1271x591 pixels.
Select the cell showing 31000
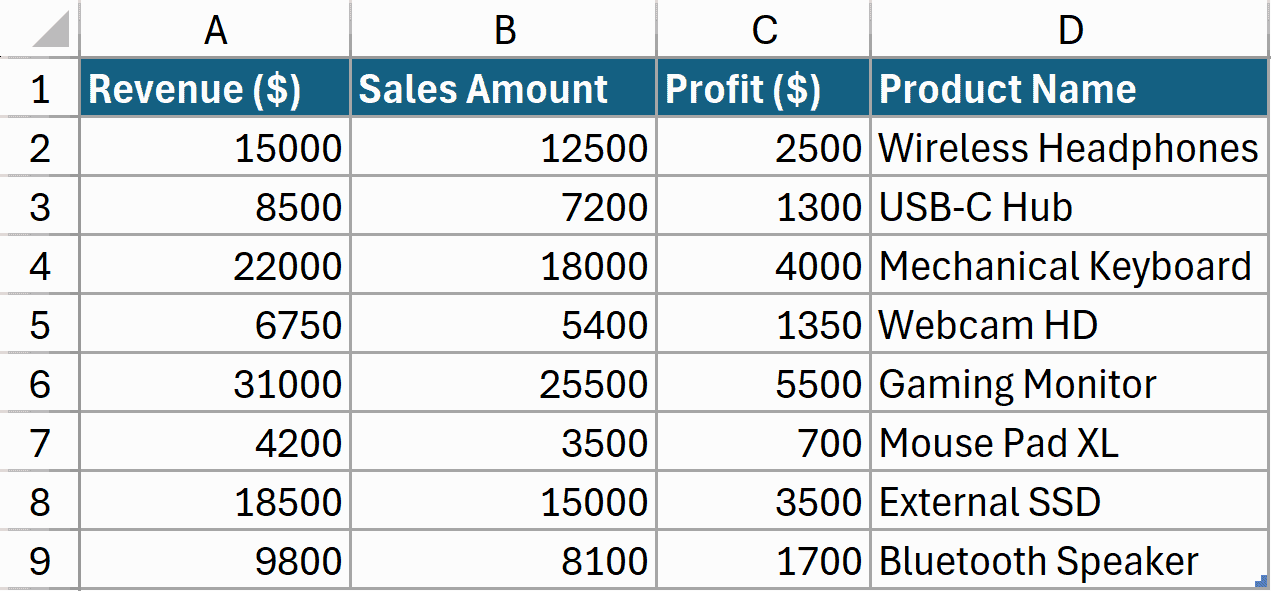[x=214, y=383]
